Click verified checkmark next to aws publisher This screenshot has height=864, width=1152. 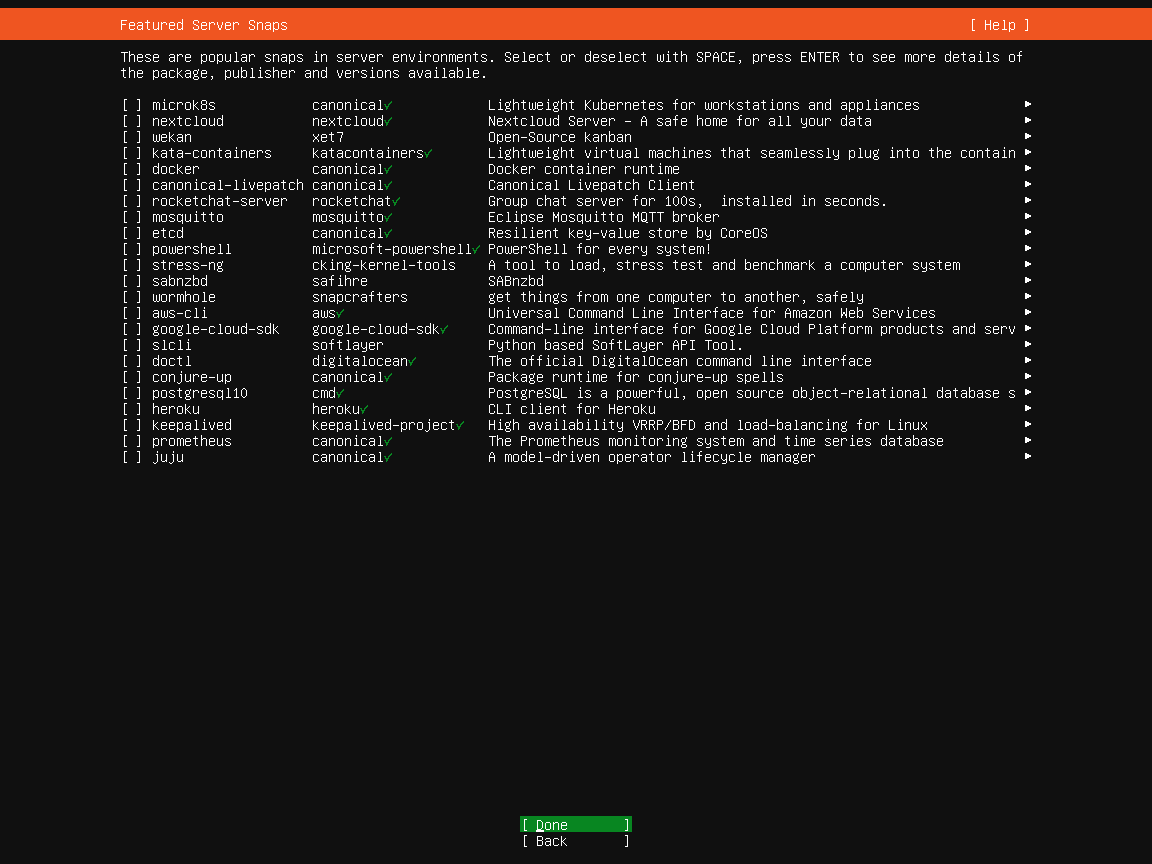pyautogui.click(x=340, y=313)
